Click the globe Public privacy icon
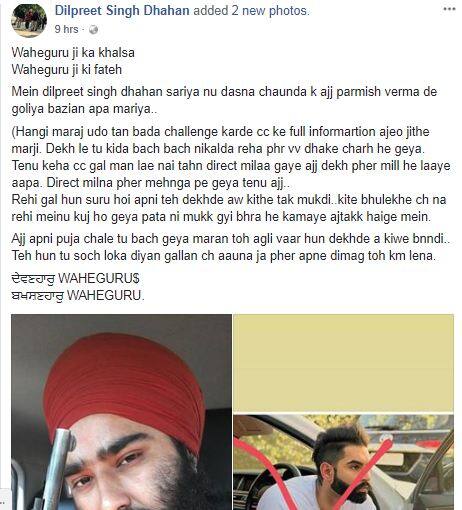 point(94,30)
